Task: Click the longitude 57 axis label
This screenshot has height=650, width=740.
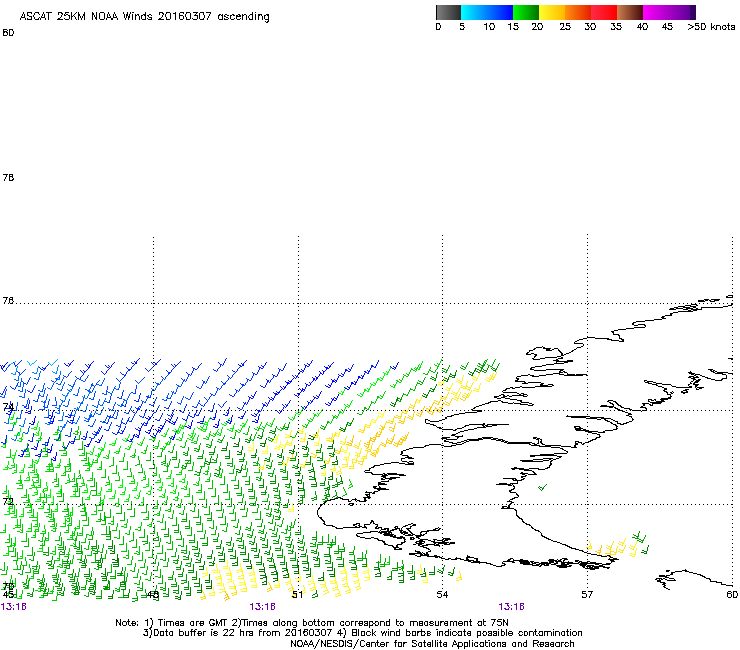Action: coord(587,595)
